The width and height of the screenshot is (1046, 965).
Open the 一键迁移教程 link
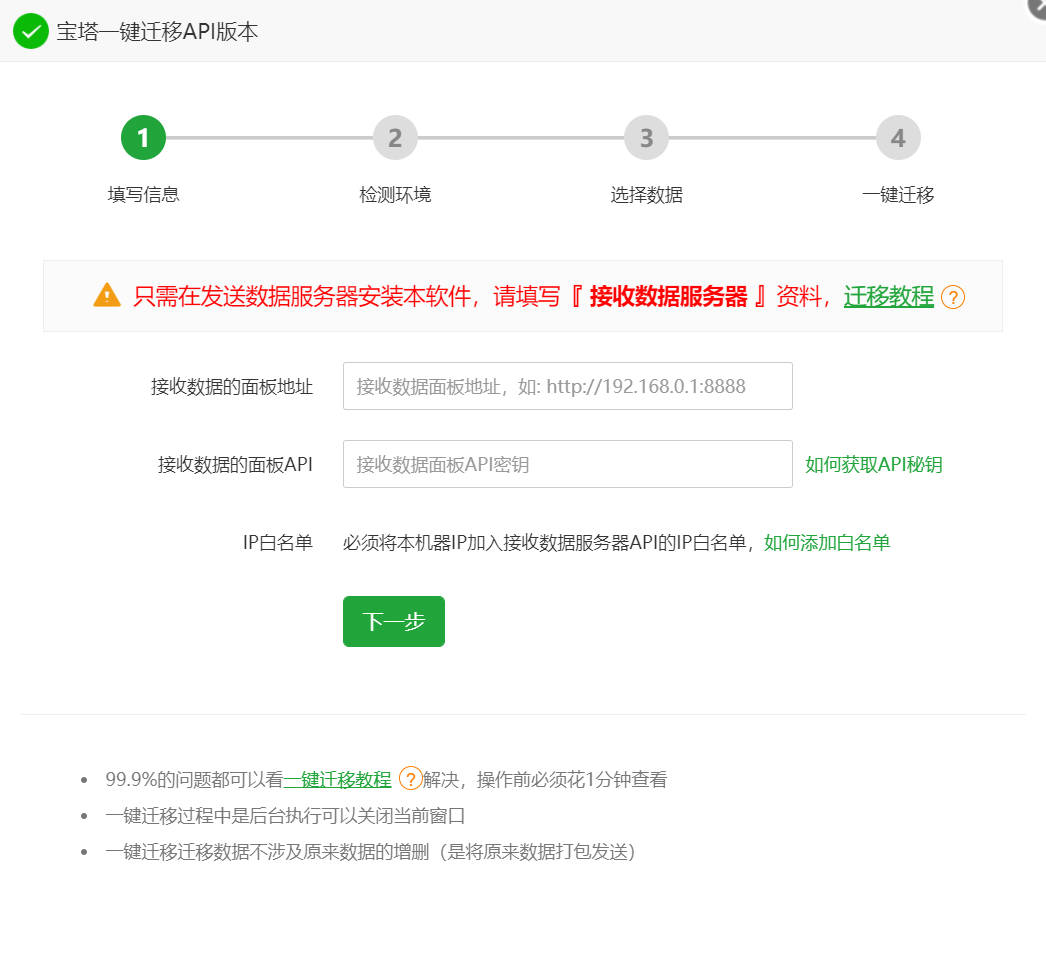(x=339, y=778)
